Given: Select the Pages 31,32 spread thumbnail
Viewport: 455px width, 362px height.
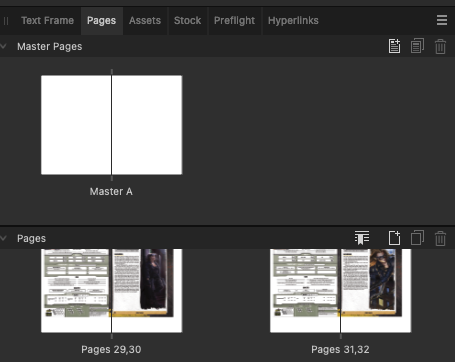Looking at the screenshot, I should 340,291.
